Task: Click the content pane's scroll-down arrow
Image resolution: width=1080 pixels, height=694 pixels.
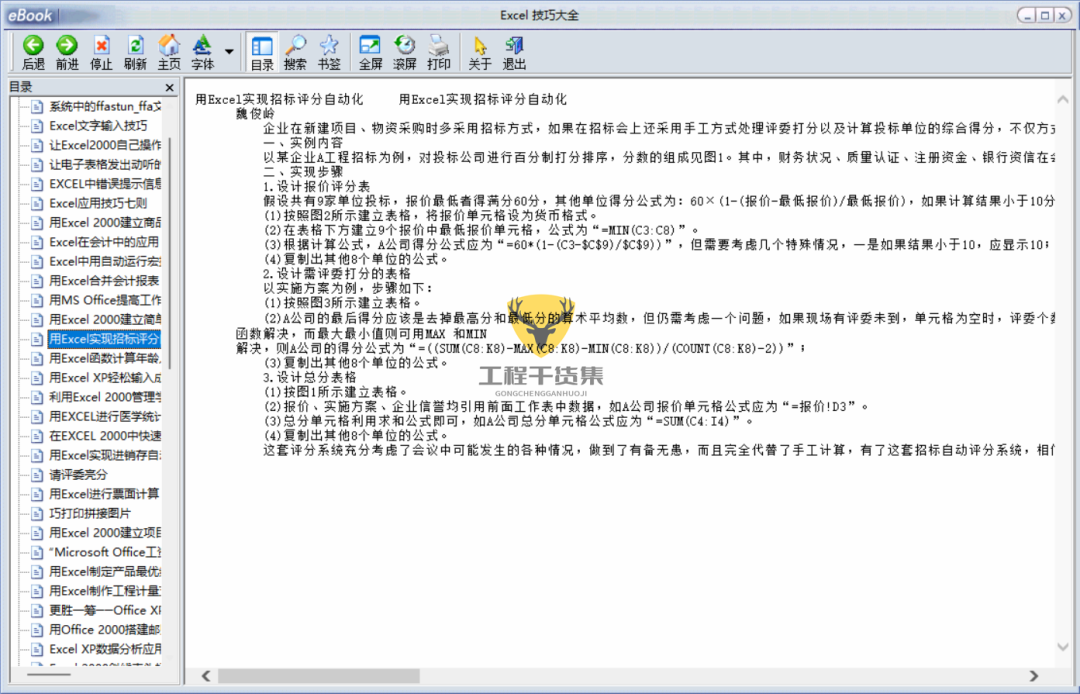Action: [1063, 646]
